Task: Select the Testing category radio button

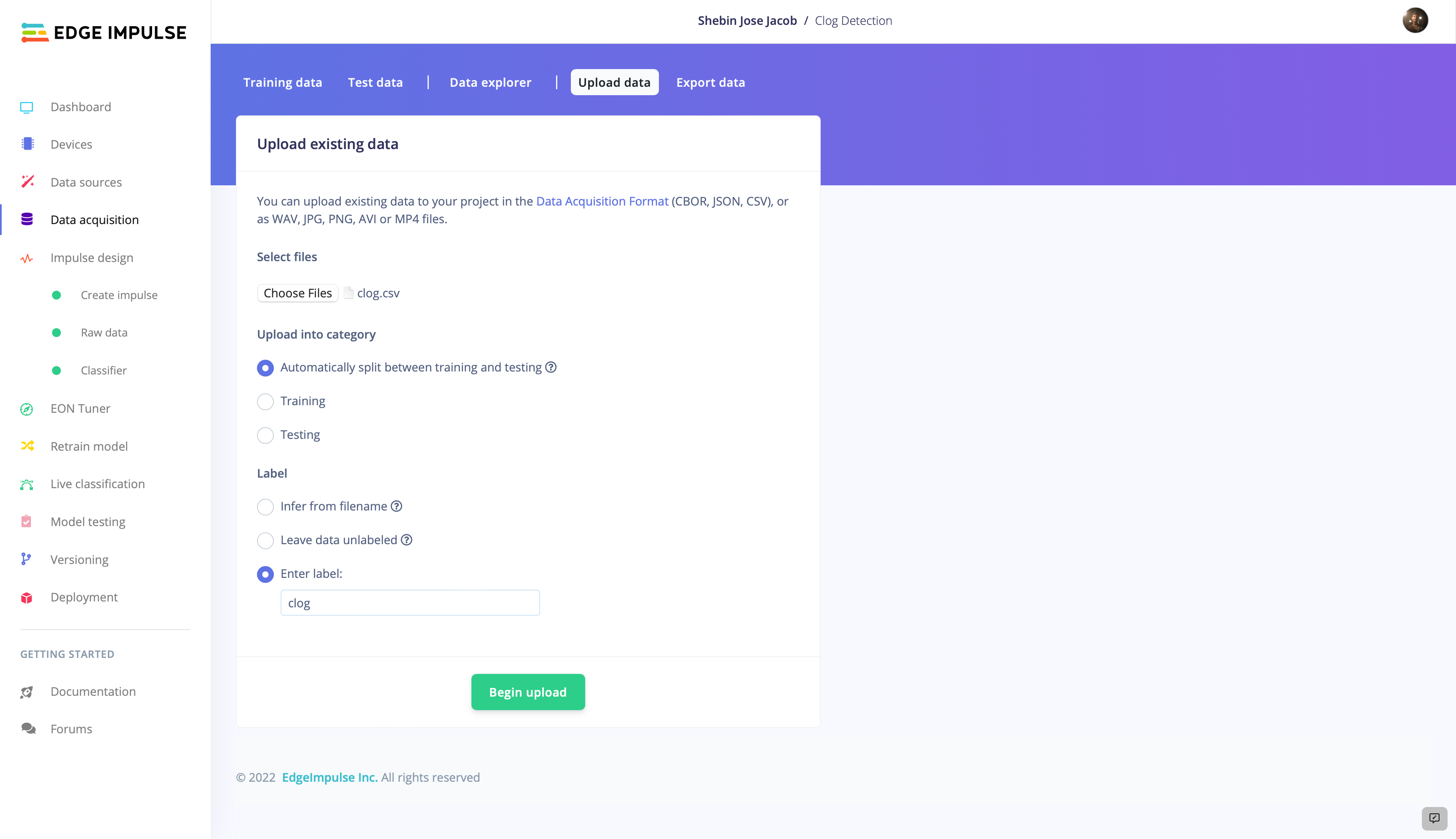Action: click(265, 435)
